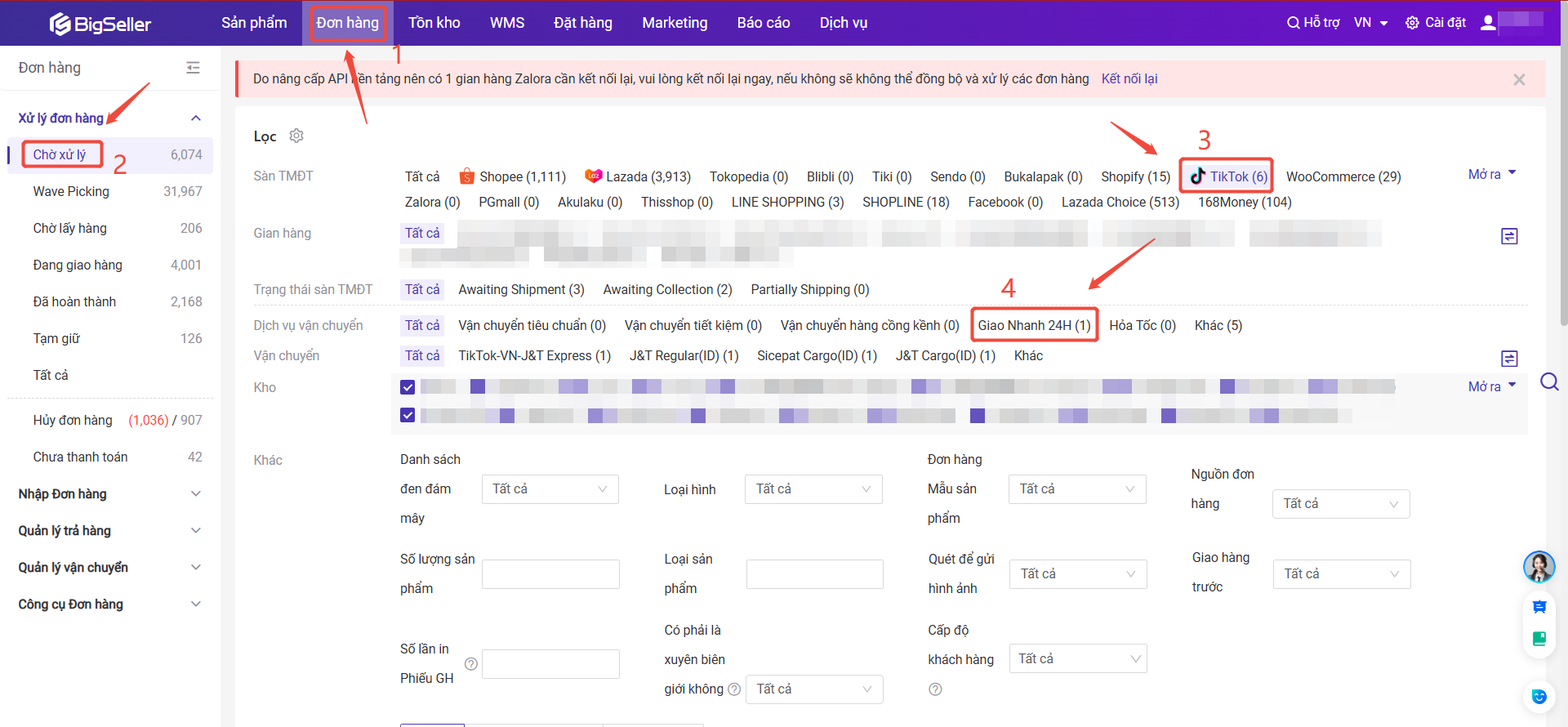
Task: Open the store list switch icon in Gian hàng row
Action: (1509, 236)
